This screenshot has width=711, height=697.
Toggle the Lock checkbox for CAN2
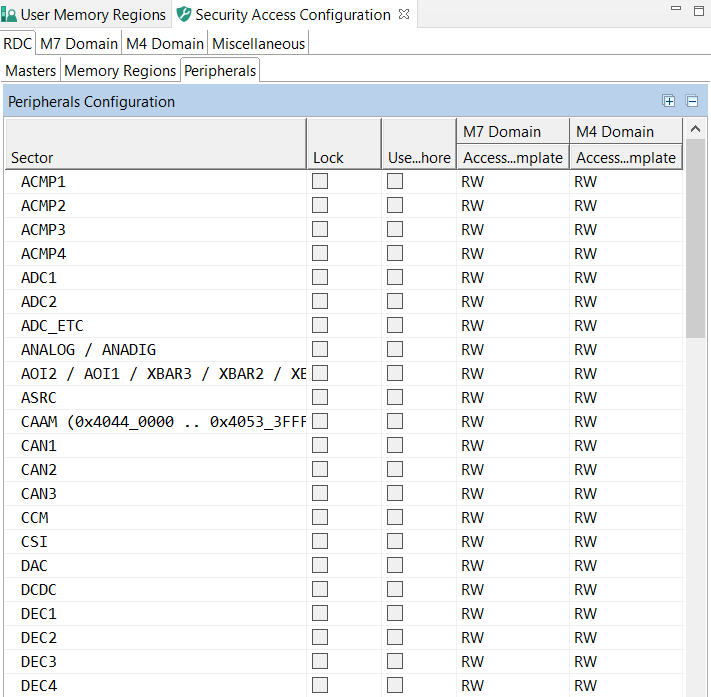320,470
